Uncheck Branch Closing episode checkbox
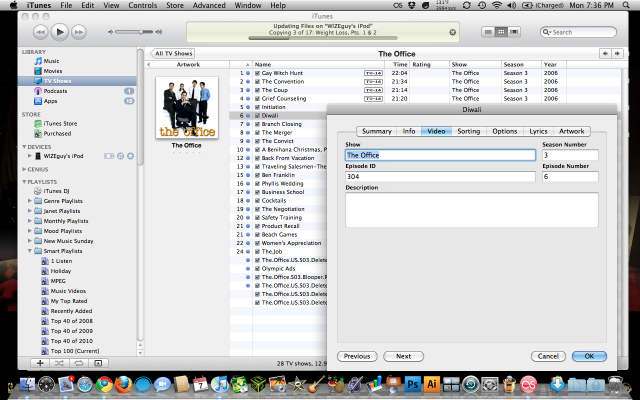This screenshot has width=640, height=400. tap(258, 124)
